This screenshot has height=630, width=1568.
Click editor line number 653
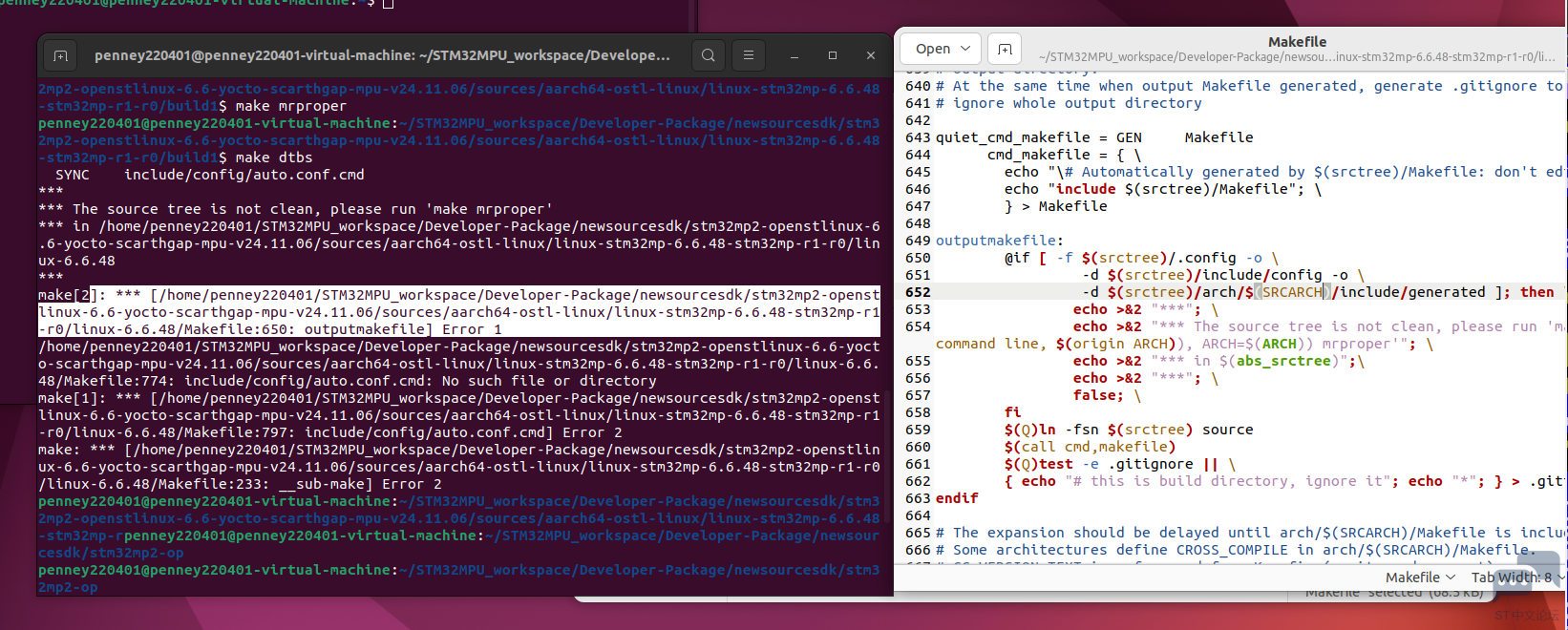tap(918, 309)
